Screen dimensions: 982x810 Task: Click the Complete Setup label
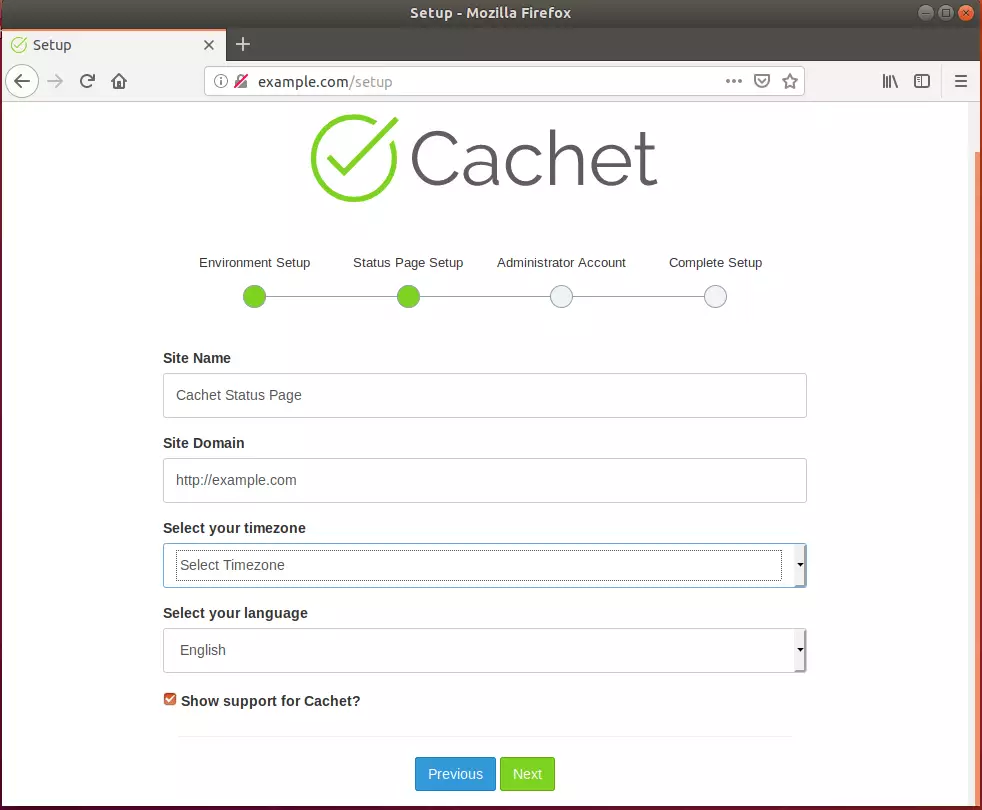coord(715,262)
